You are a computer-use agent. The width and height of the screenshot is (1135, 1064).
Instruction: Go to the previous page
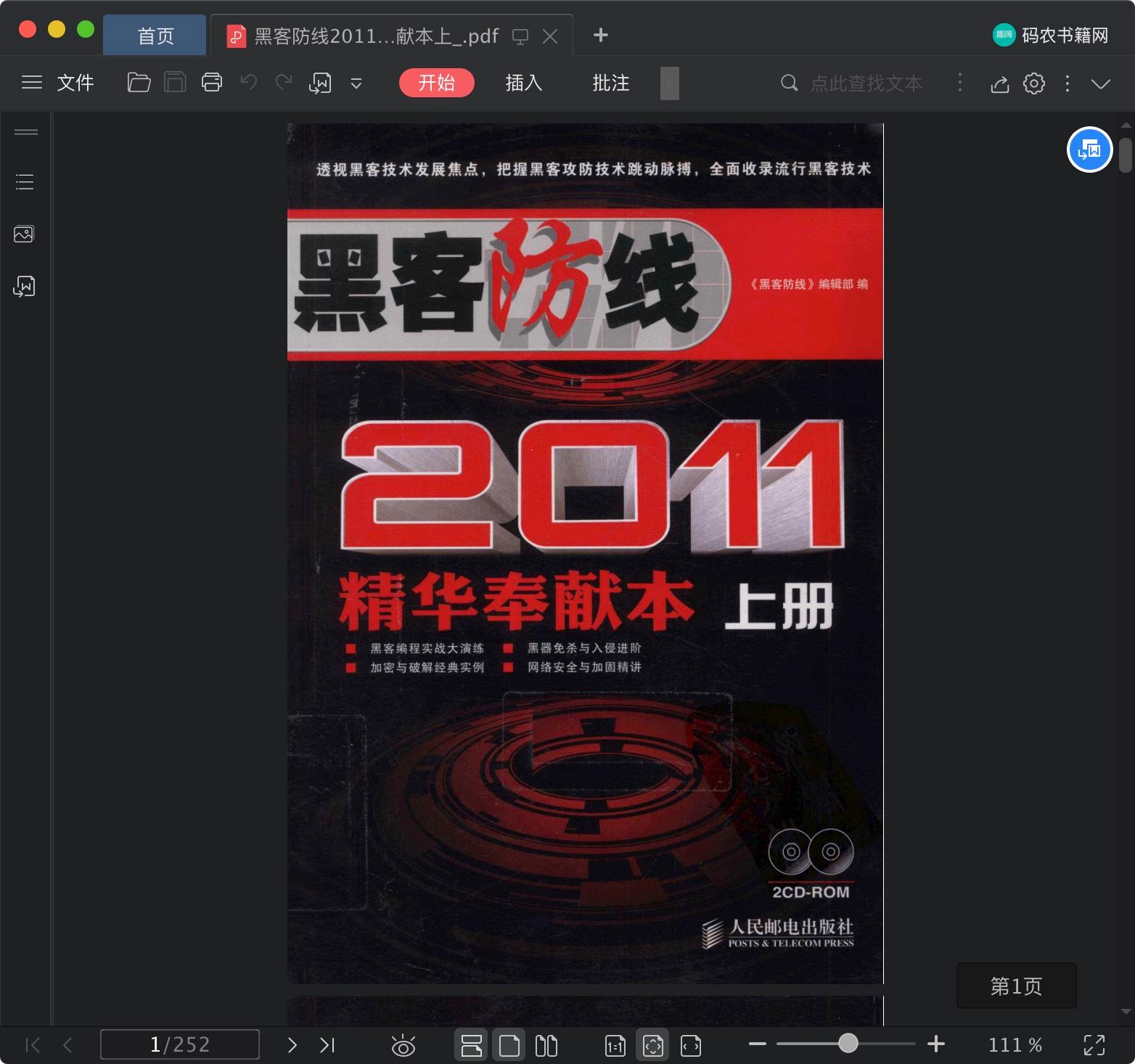pyautogui.click(x=67, y=1044)
